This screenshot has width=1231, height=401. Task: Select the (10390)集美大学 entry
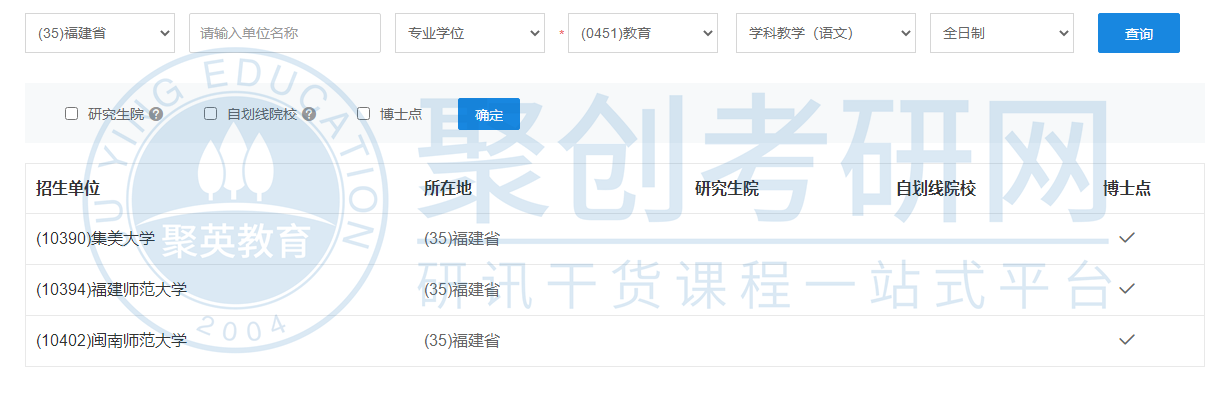95,239
